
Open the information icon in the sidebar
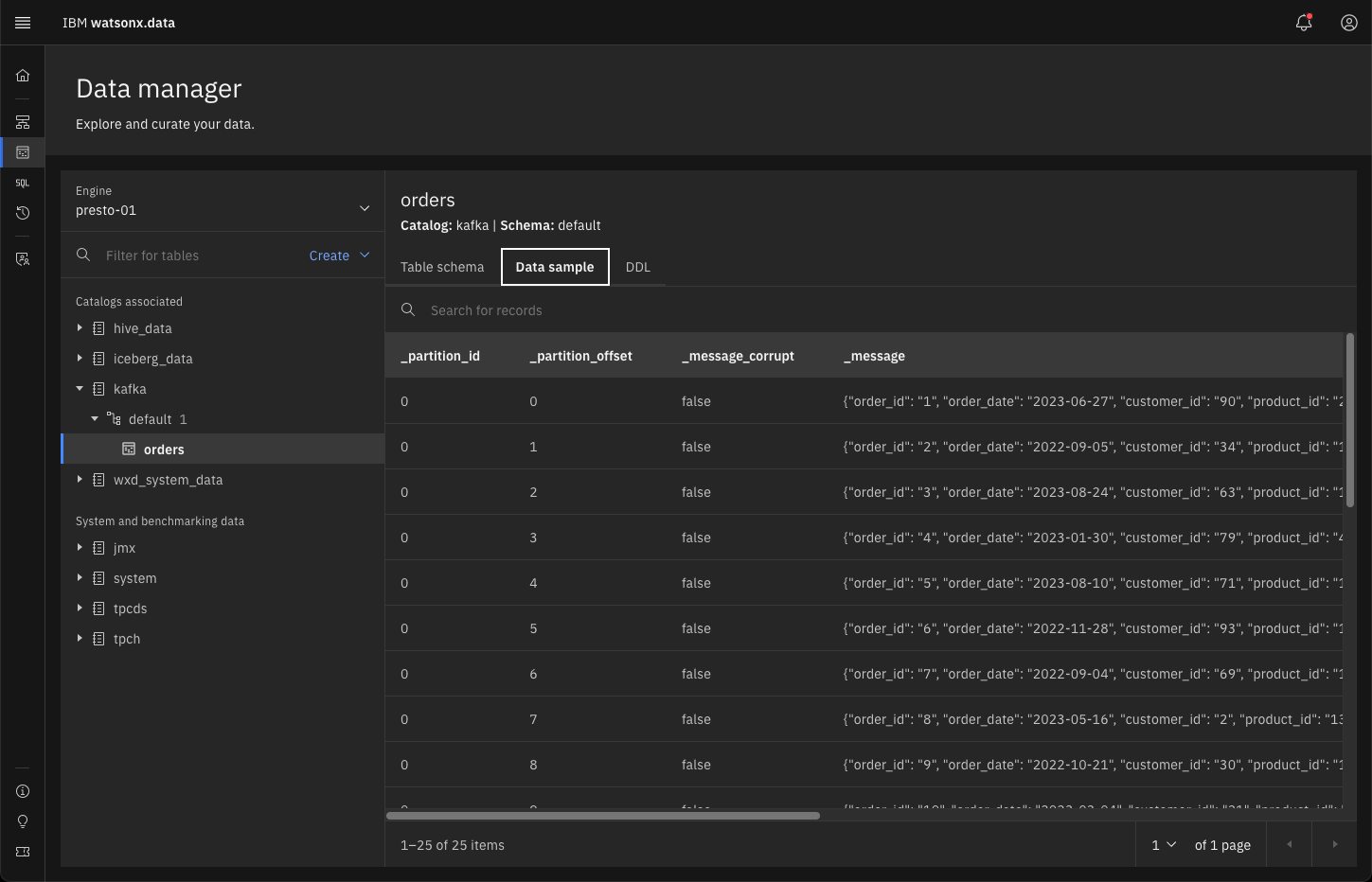click(23, 791)
